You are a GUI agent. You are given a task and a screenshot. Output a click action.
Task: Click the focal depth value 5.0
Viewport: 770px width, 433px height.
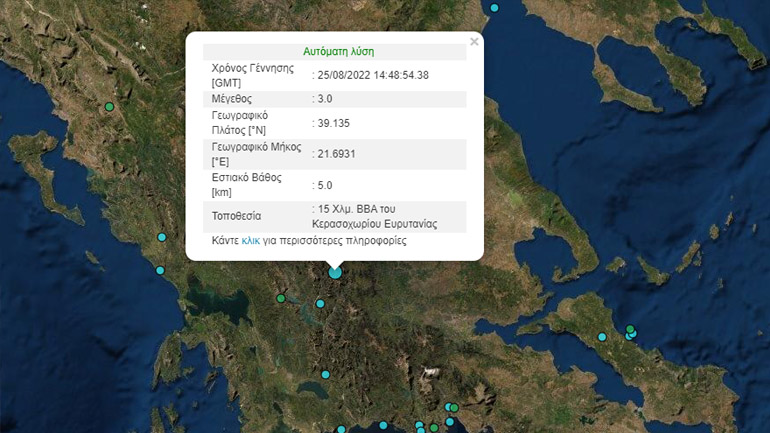[325, 185]
